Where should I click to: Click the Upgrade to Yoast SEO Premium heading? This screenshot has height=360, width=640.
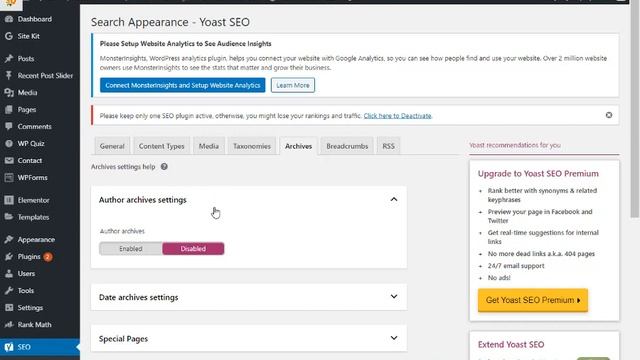tap(538, 173)
